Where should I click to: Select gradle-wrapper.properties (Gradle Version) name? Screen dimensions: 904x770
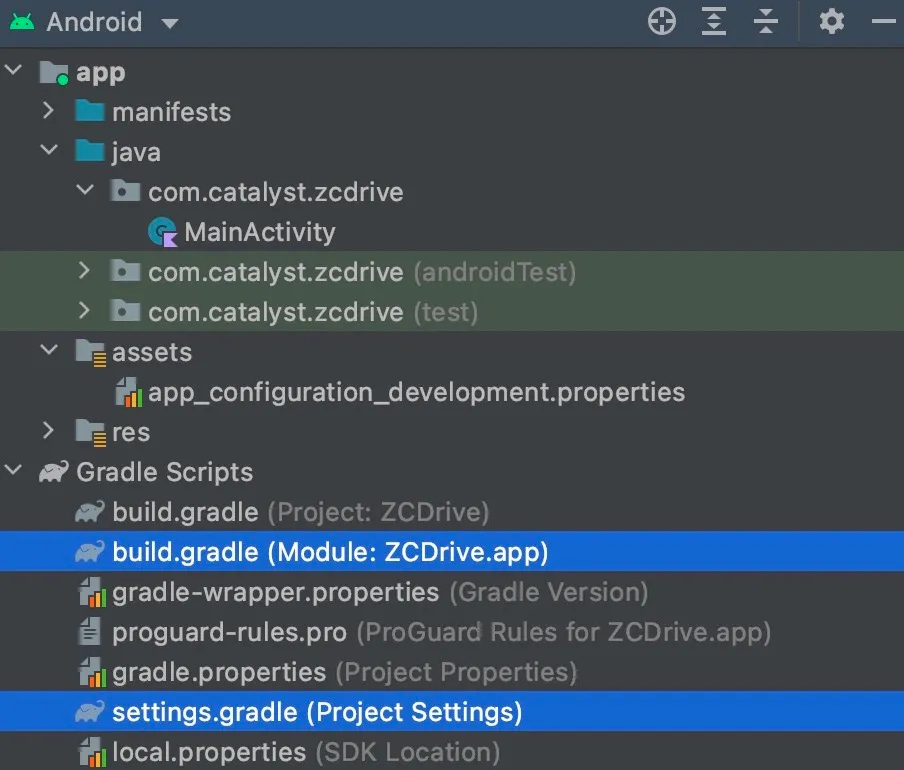click(380, 592)
